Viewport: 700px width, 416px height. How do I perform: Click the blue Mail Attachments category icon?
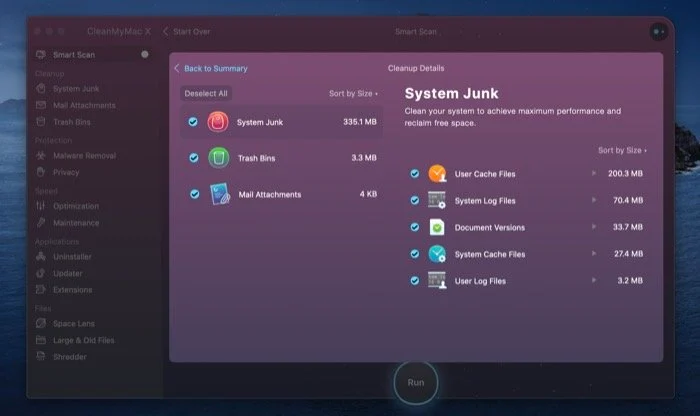[220, 194]
